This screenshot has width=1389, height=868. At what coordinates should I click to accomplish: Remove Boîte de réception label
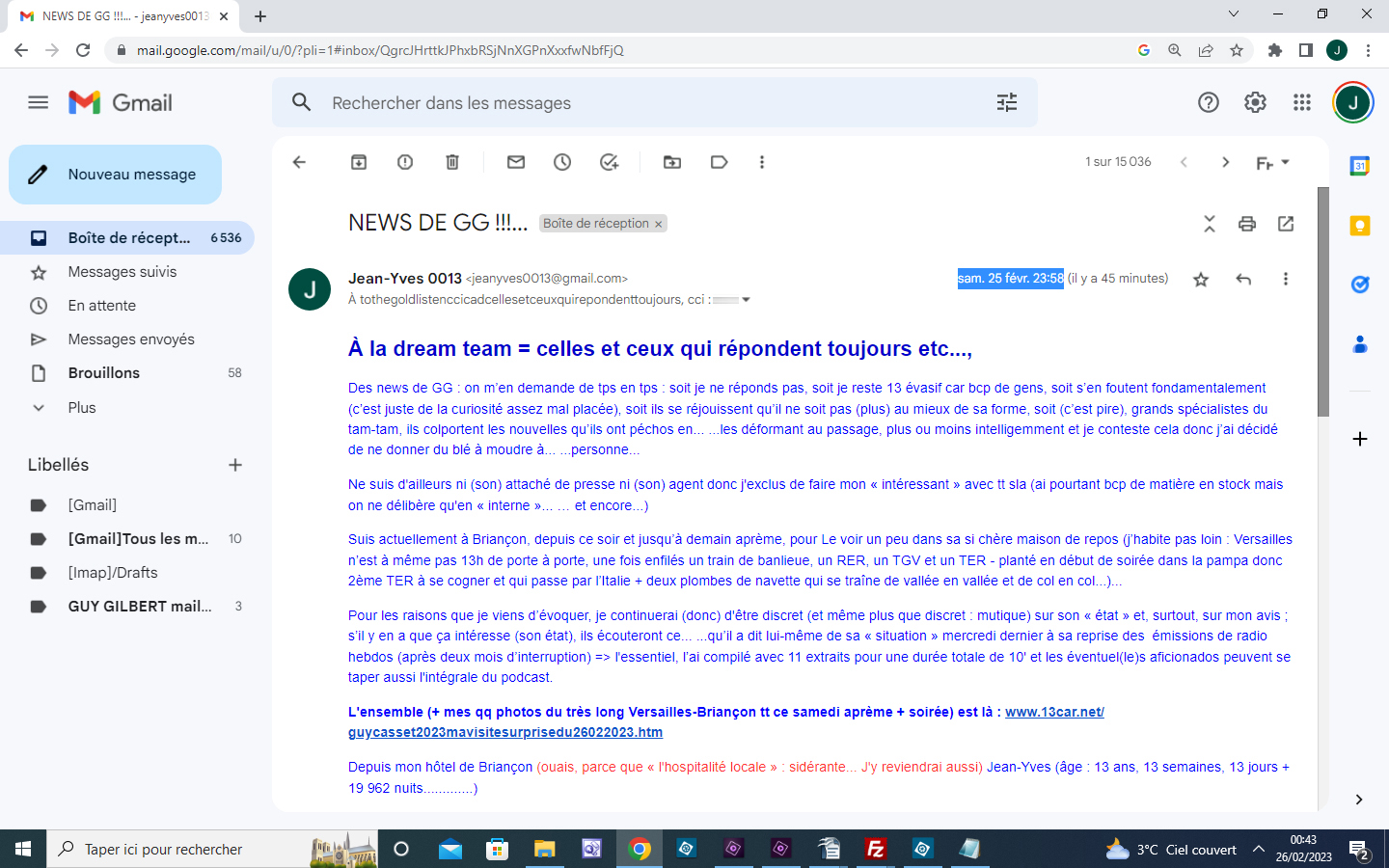pyautogui.click(x=659, y=224)
